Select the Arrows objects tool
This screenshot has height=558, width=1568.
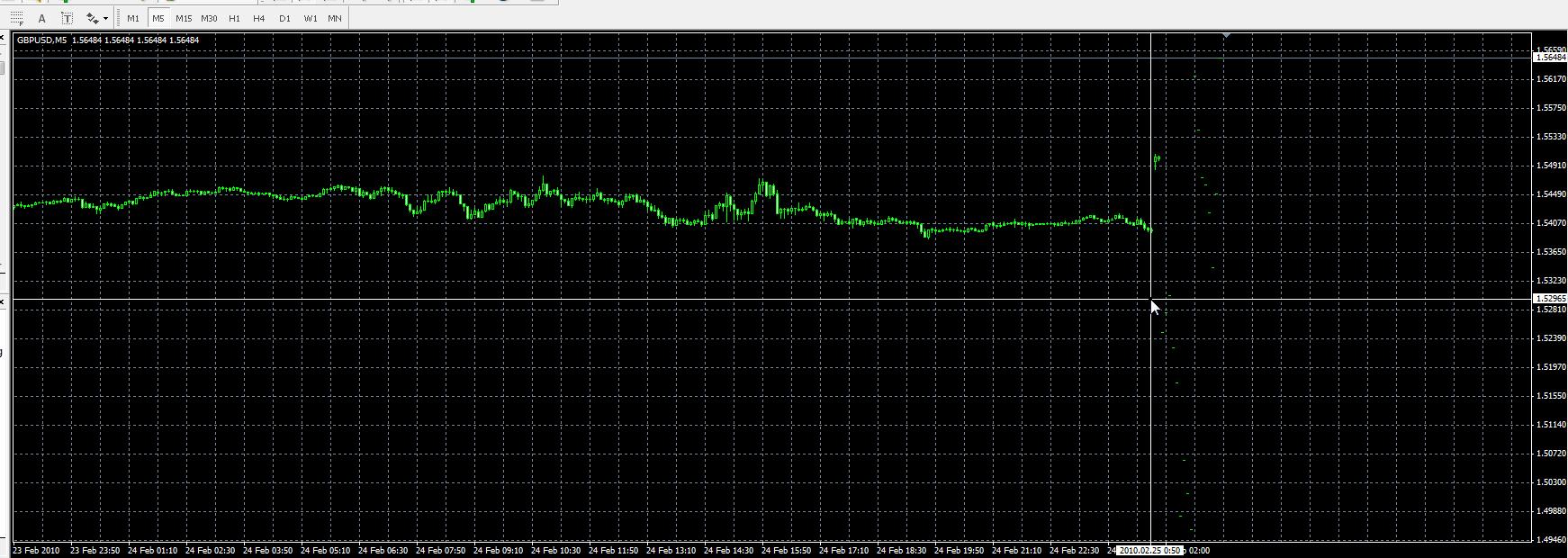[92, 18]
